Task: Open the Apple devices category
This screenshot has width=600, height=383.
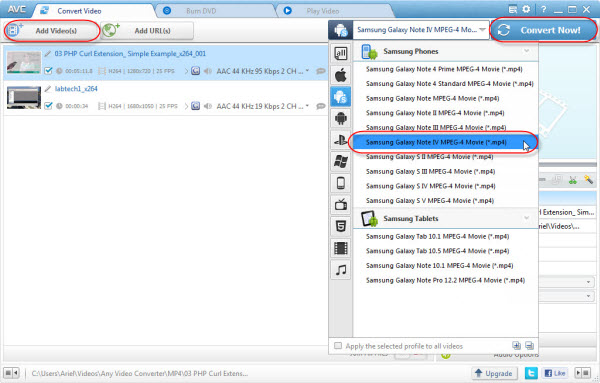Action: coord(341,75)
